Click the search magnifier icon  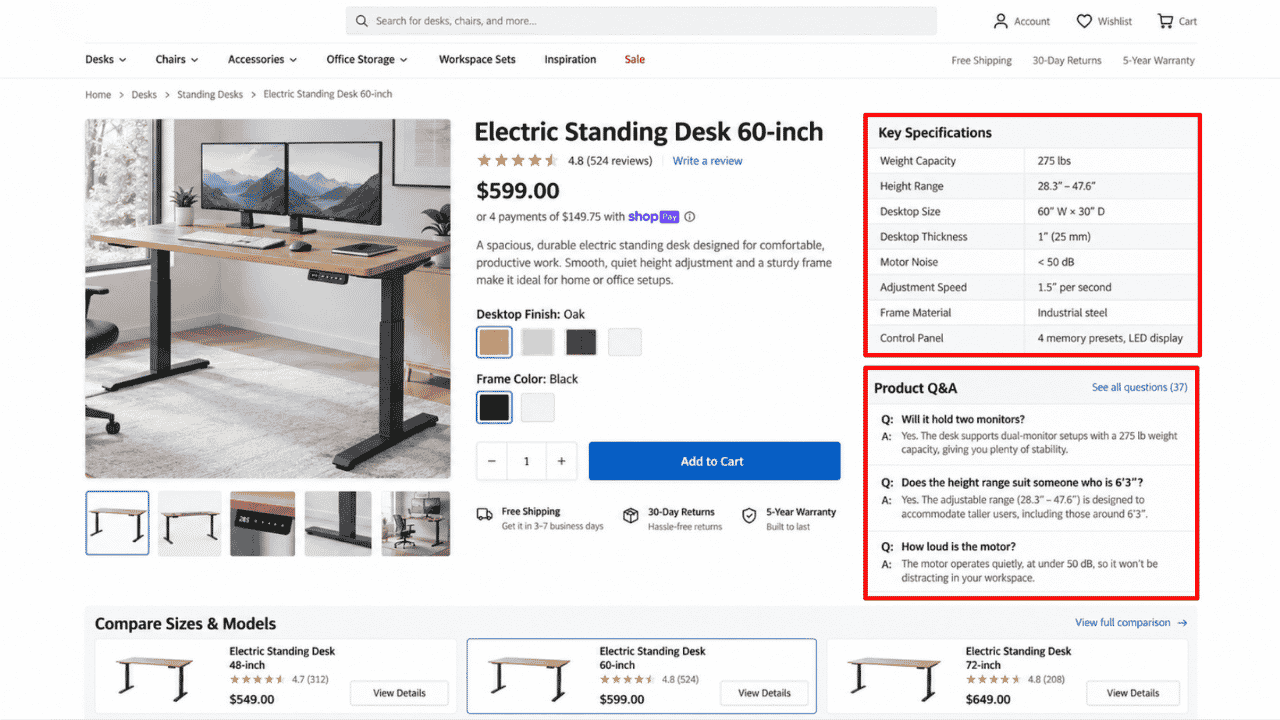tap(362, 21)
